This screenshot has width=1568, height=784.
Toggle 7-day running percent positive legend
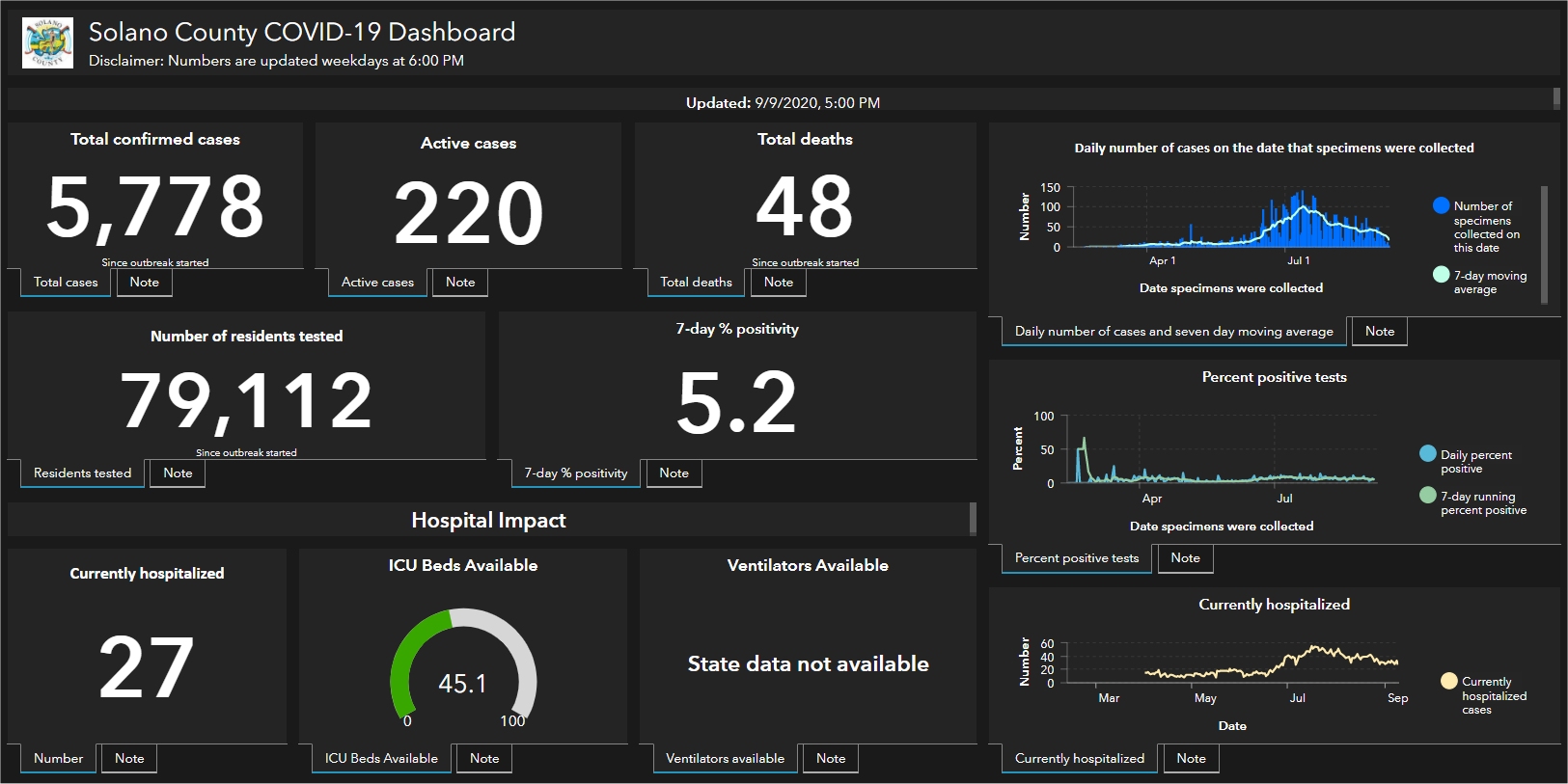click(x=1428, y=496)
